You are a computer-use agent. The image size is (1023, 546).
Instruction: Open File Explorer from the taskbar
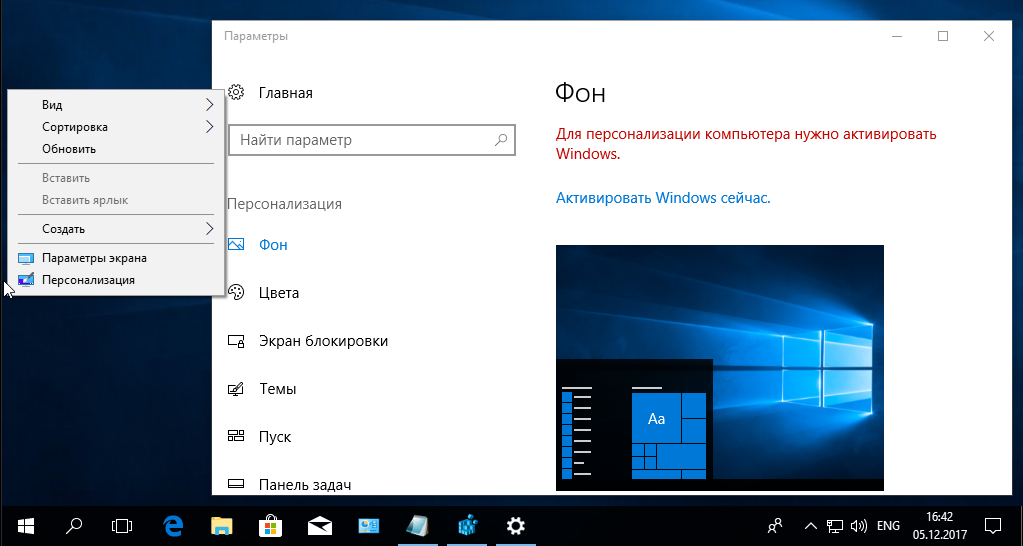(221, 525)
